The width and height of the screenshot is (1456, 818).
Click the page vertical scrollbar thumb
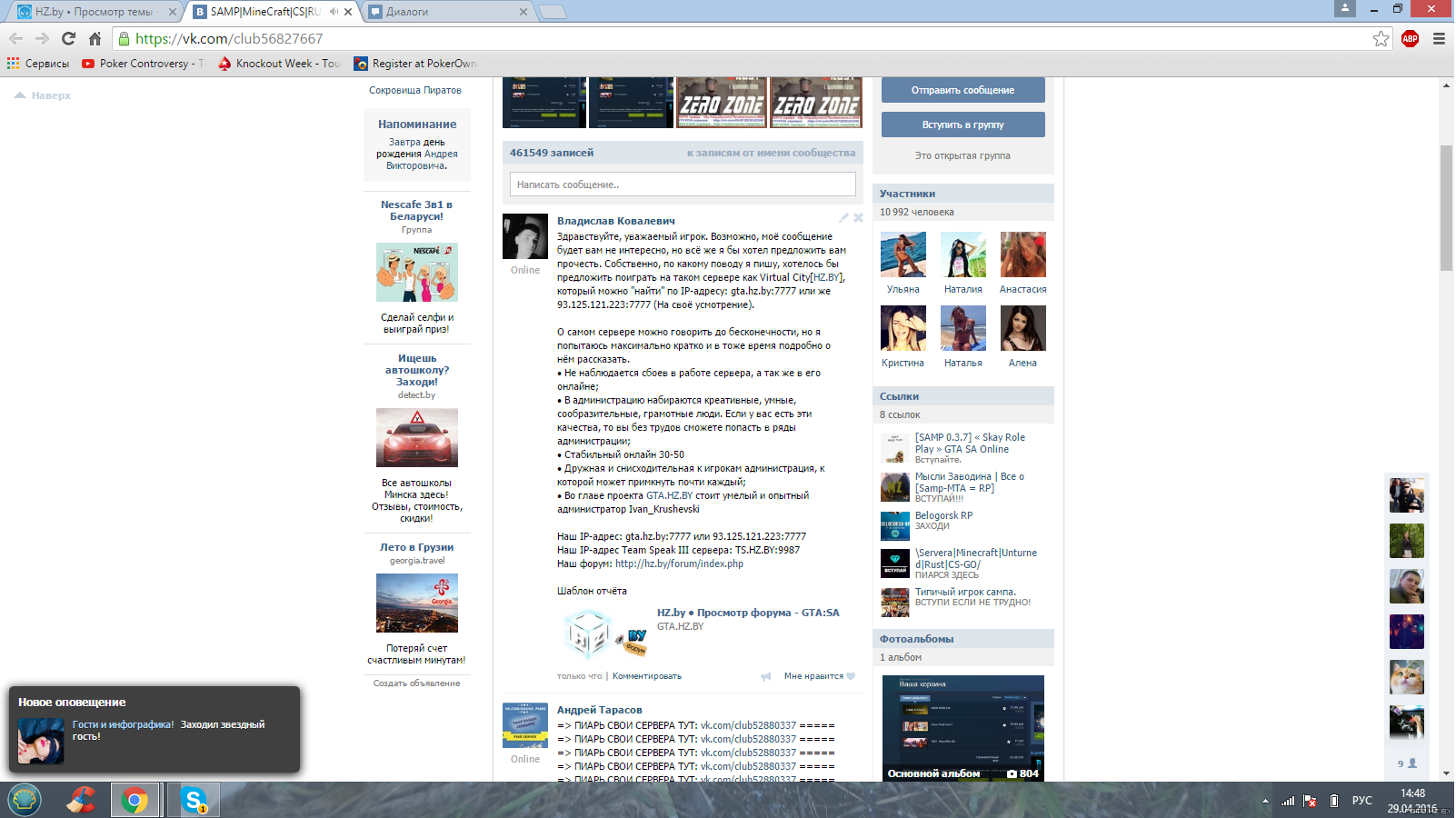click(x=1446, y=207)
